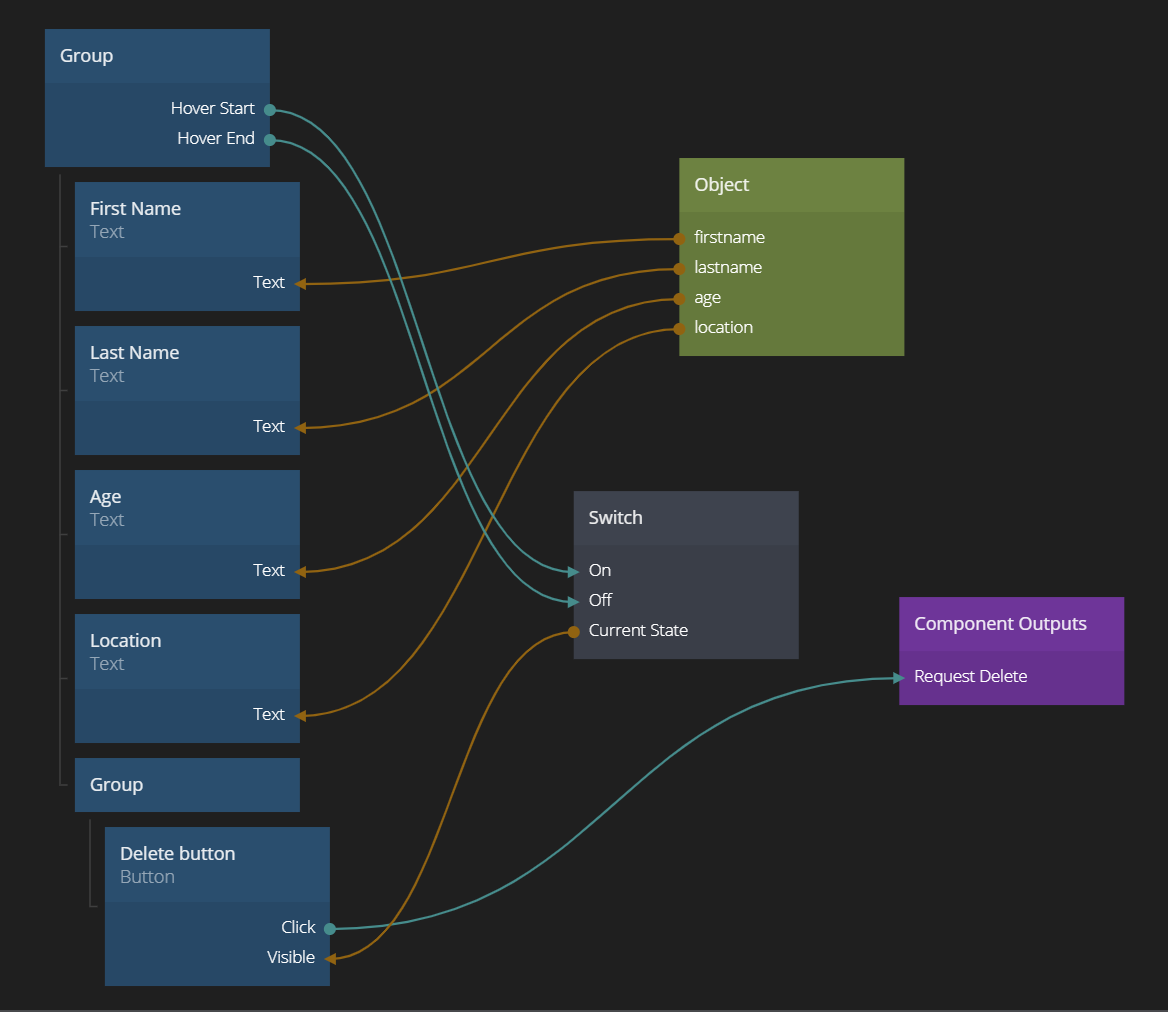Click the Text input arrow on Location node
Viewport: 1168px width, 1012px height.
[300, 715]
